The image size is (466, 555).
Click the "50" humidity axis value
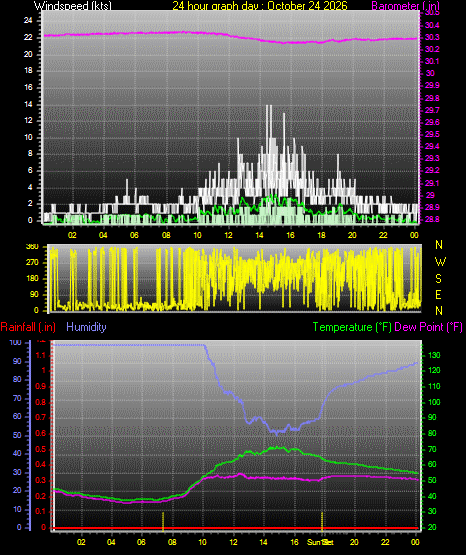(17, 435)
